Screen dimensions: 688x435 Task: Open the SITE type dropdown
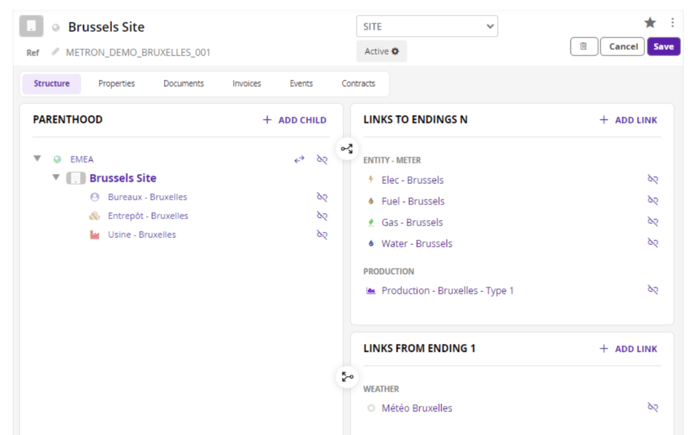click(x=427, y=27)
